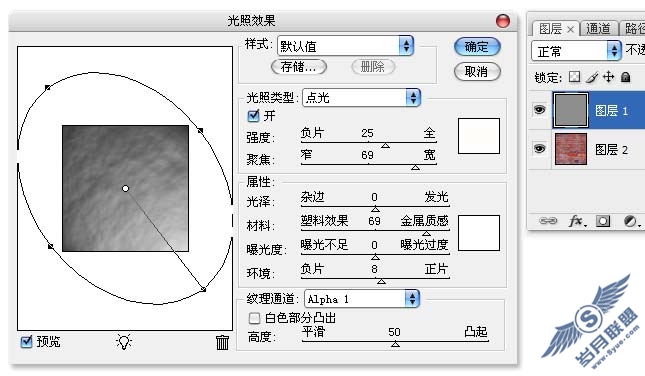Image resolution: width=645 pixels, height=376 pixels.
Task: Click the light direction handle at line end
Action: [204, 290]
